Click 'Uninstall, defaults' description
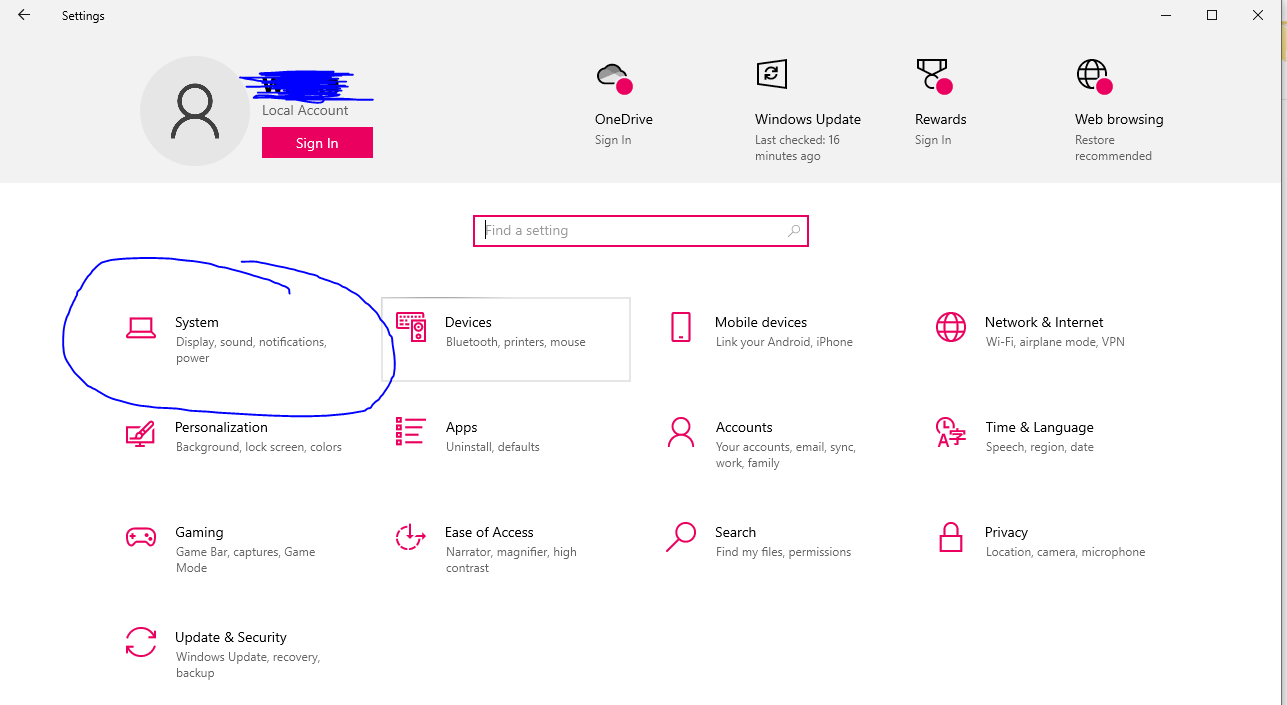The width and height of the screenshot is (1287, 705). click(x=493, y=447)
